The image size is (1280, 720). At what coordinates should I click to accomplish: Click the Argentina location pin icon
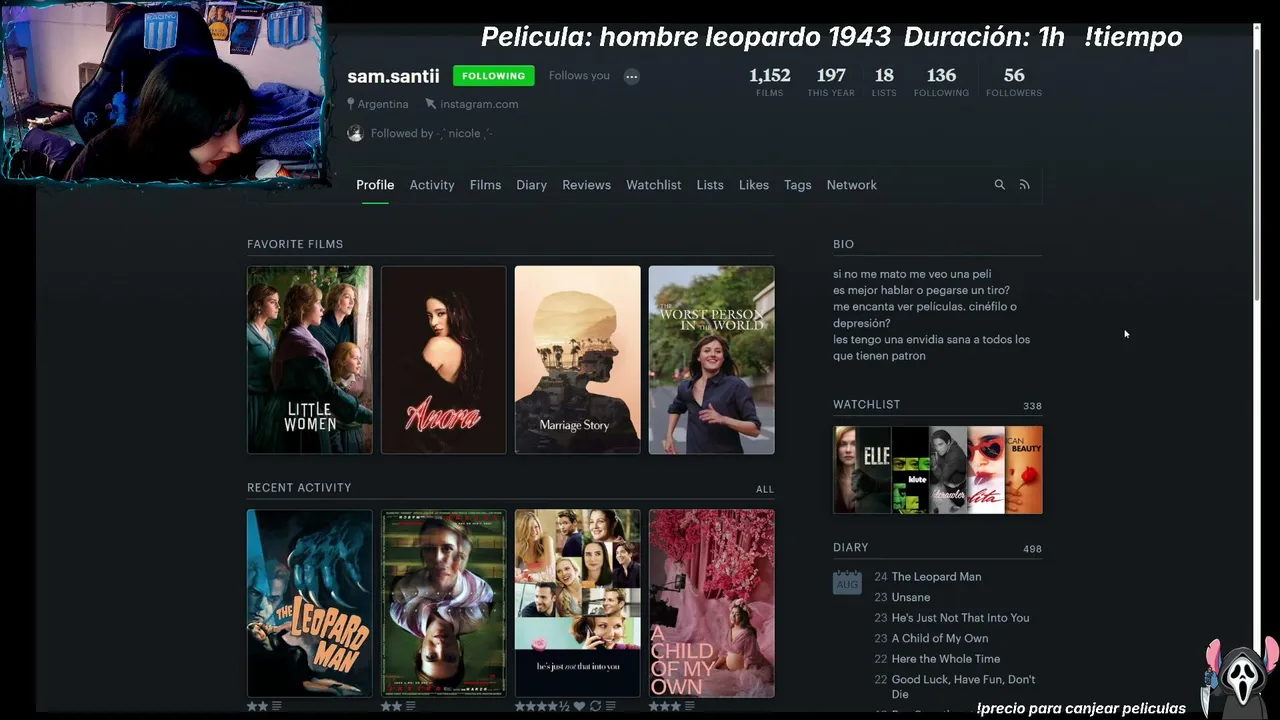[x=351, y=104]
